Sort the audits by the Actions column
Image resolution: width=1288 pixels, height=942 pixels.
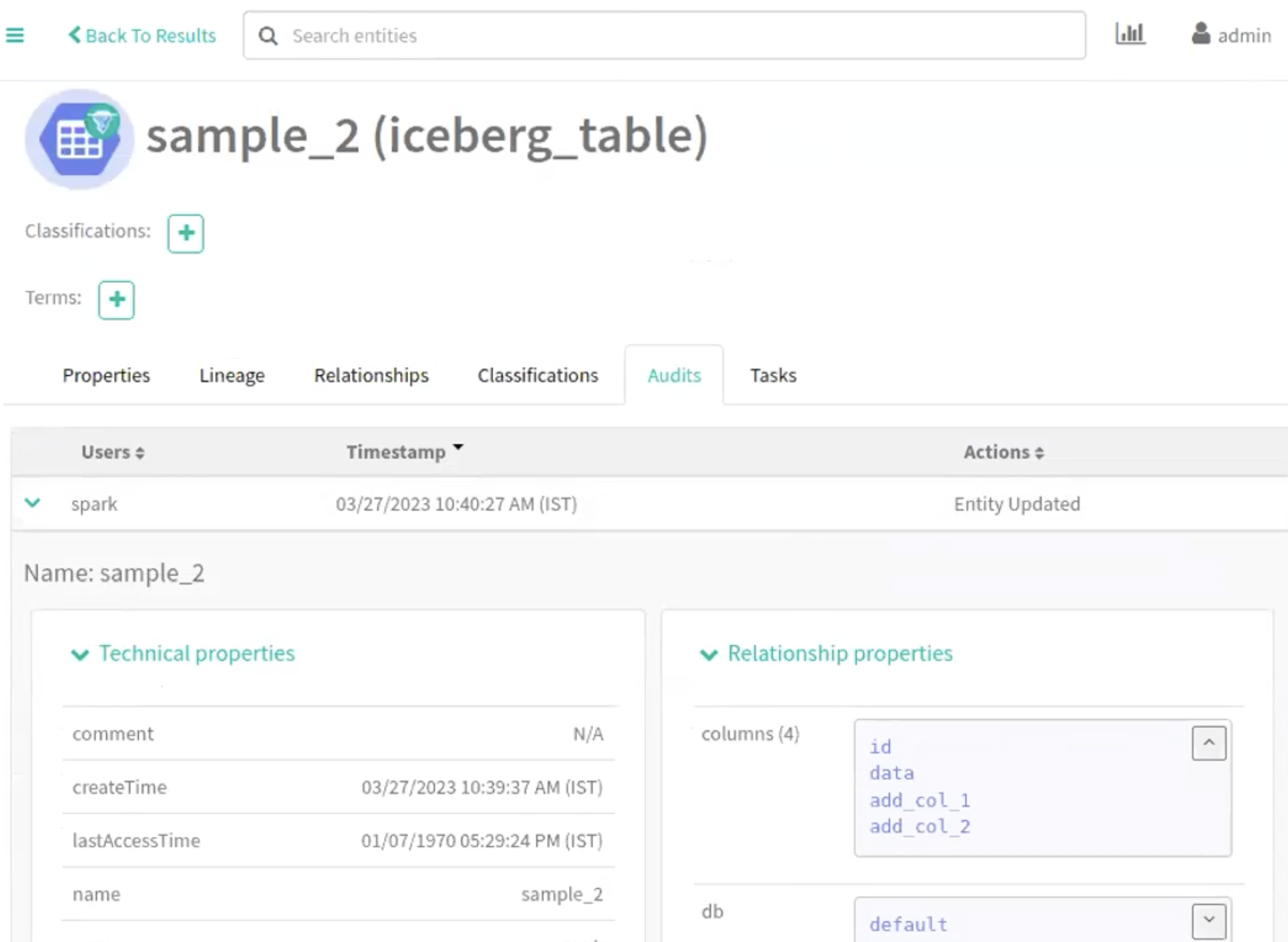point(1004,452)
